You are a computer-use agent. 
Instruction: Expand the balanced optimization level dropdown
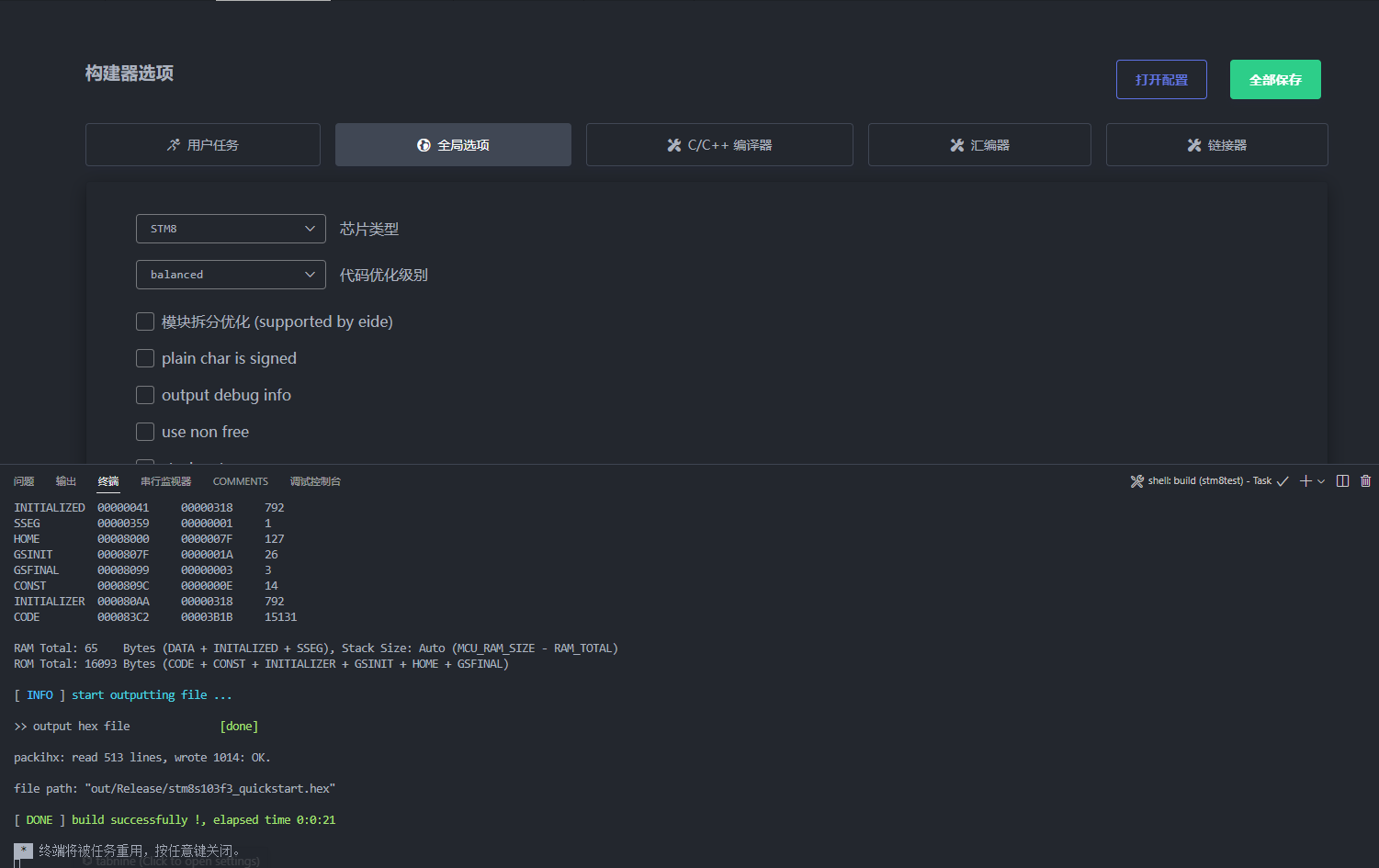(x=231, y=275)
